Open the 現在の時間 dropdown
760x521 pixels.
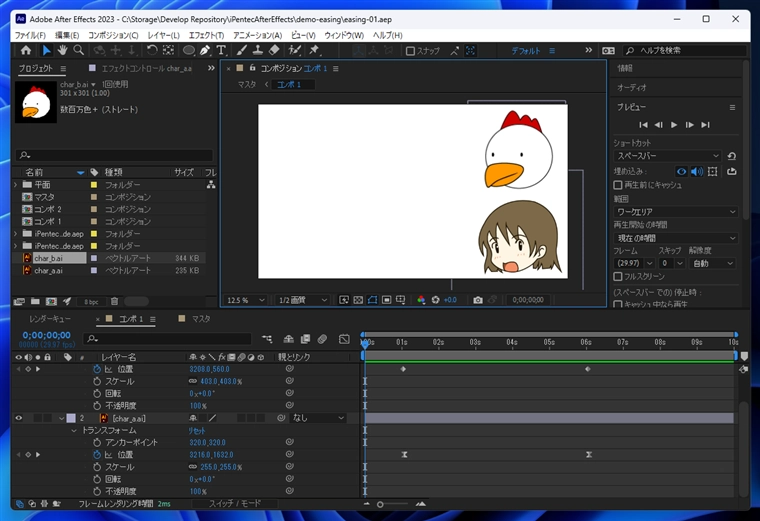(676, 238)
